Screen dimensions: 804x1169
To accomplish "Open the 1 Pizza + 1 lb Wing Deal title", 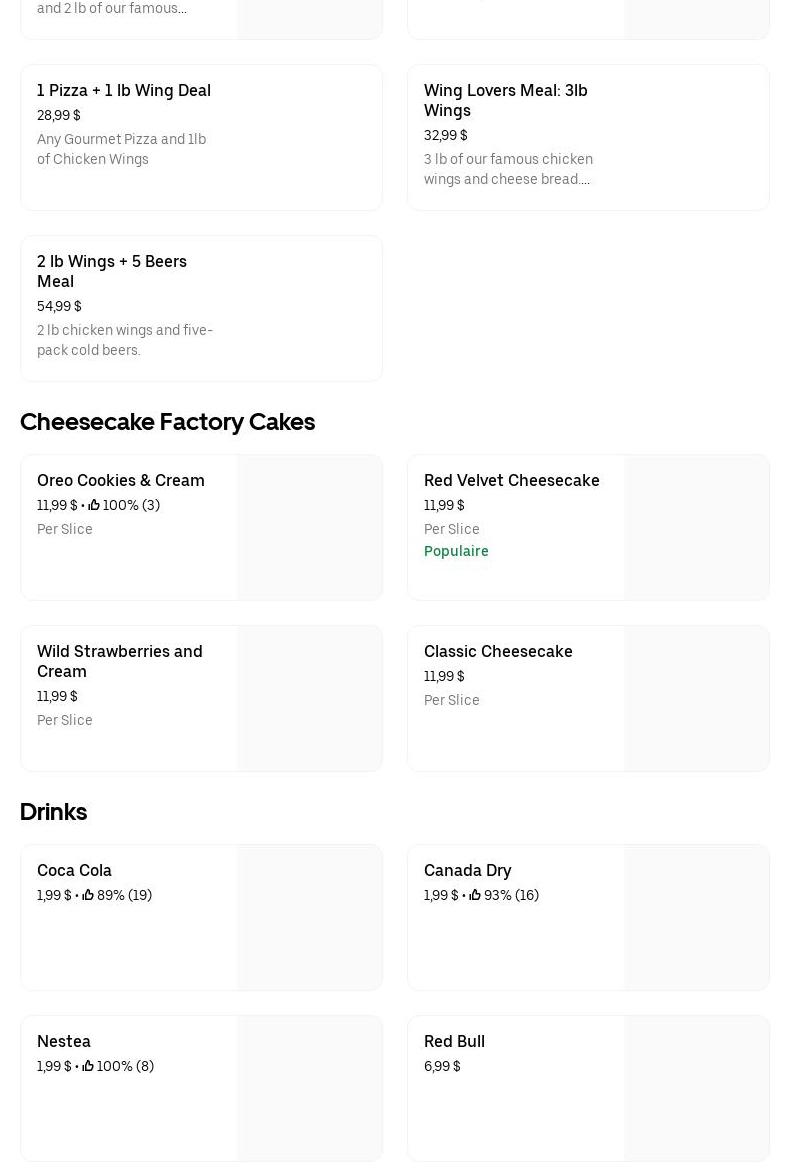I will 124,90.
